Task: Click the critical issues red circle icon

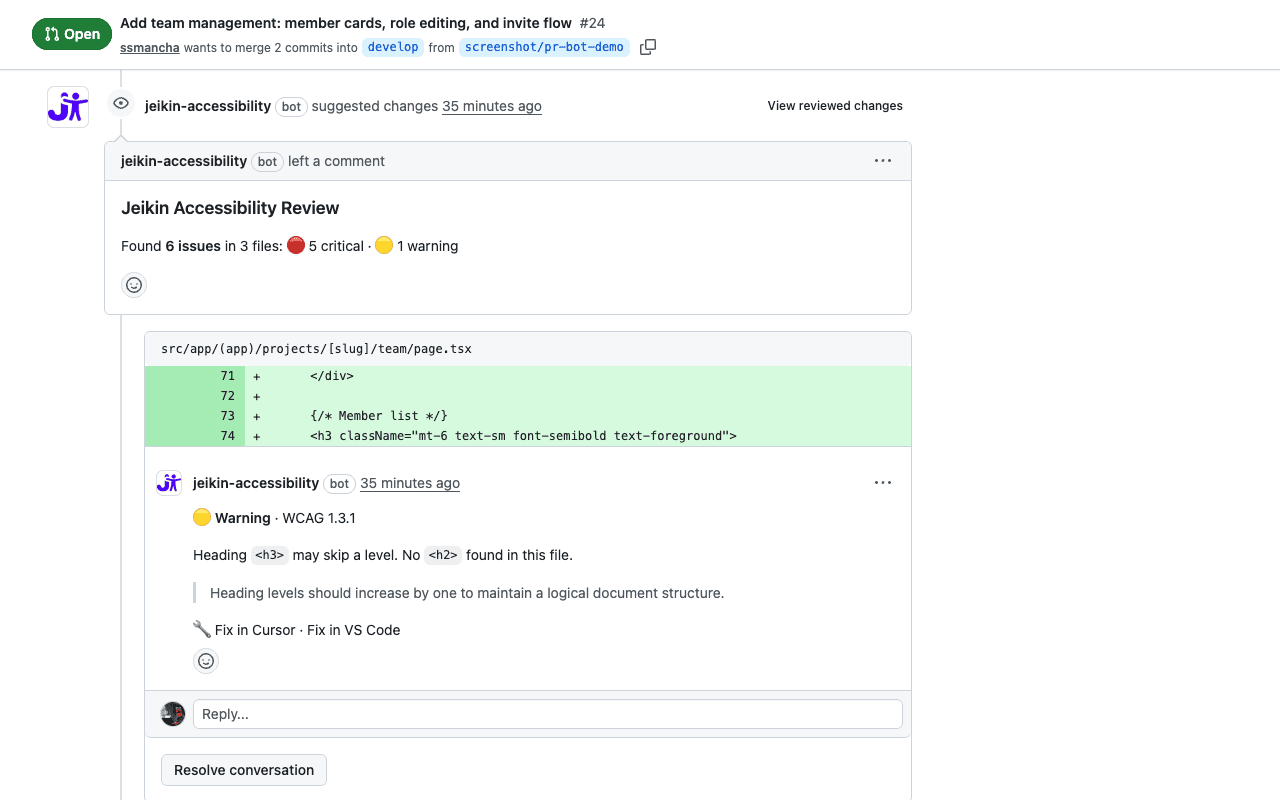Action: (x=295, y=244)
